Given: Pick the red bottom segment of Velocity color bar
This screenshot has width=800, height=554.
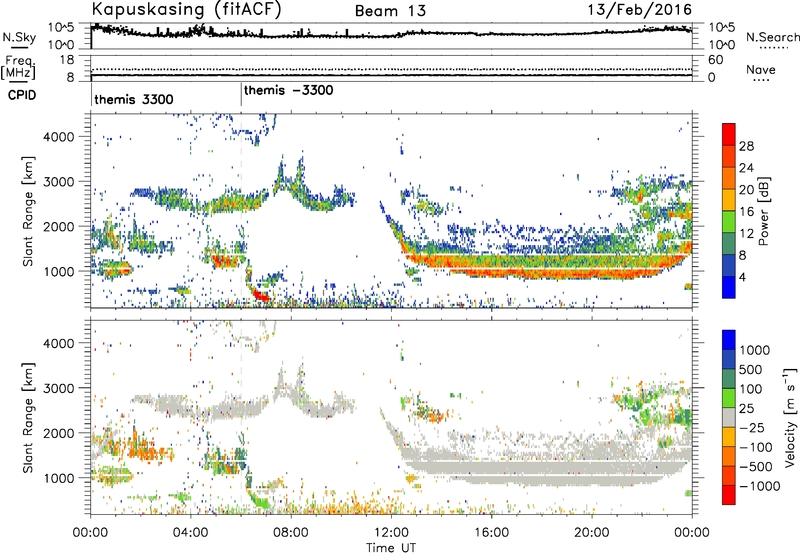Looking at the screenshot, I should click(x=729, y=495).
